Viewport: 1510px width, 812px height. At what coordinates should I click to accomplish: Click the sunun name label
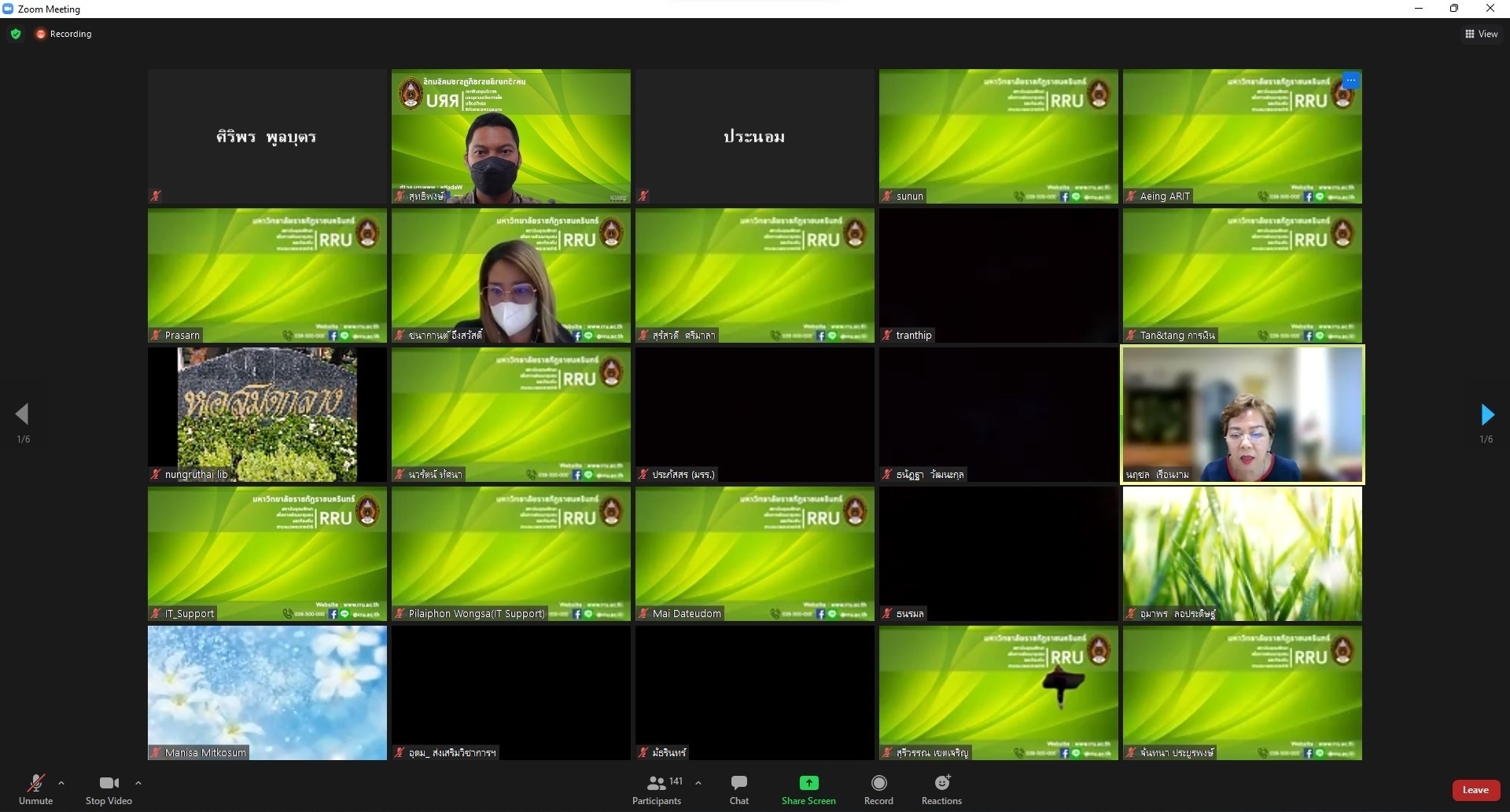coord(910,197)
